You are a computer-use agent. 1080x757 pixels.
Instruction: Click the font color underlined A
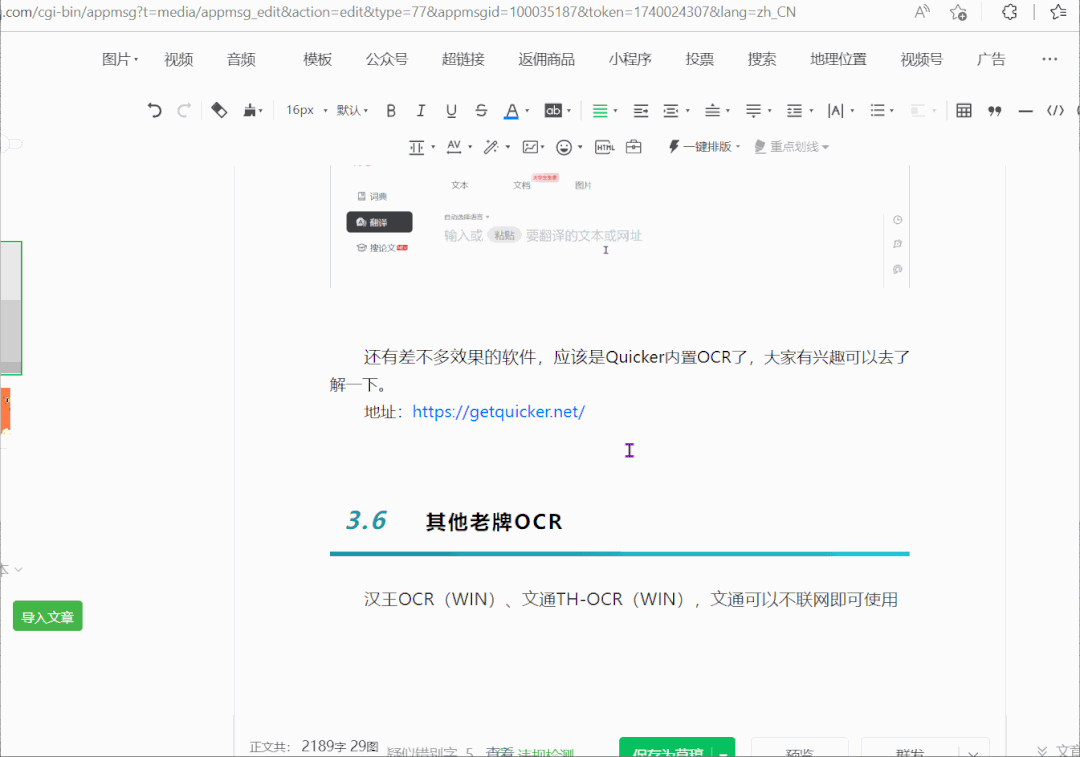click(x=511, y=110)
